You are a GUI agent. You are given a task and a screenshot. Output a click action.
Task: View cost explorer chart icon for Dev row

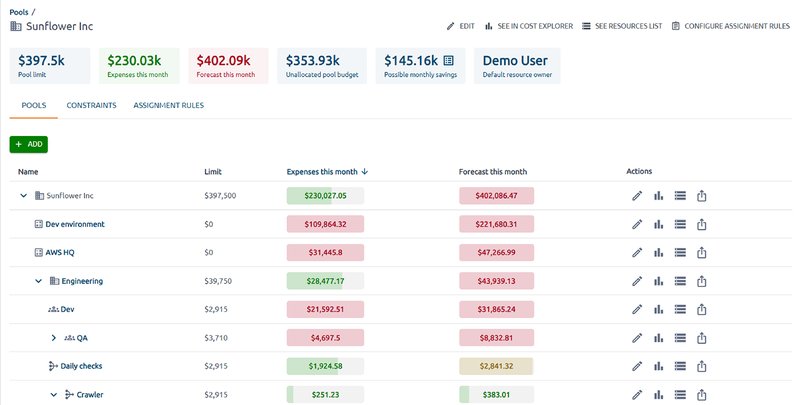[658, 309]
